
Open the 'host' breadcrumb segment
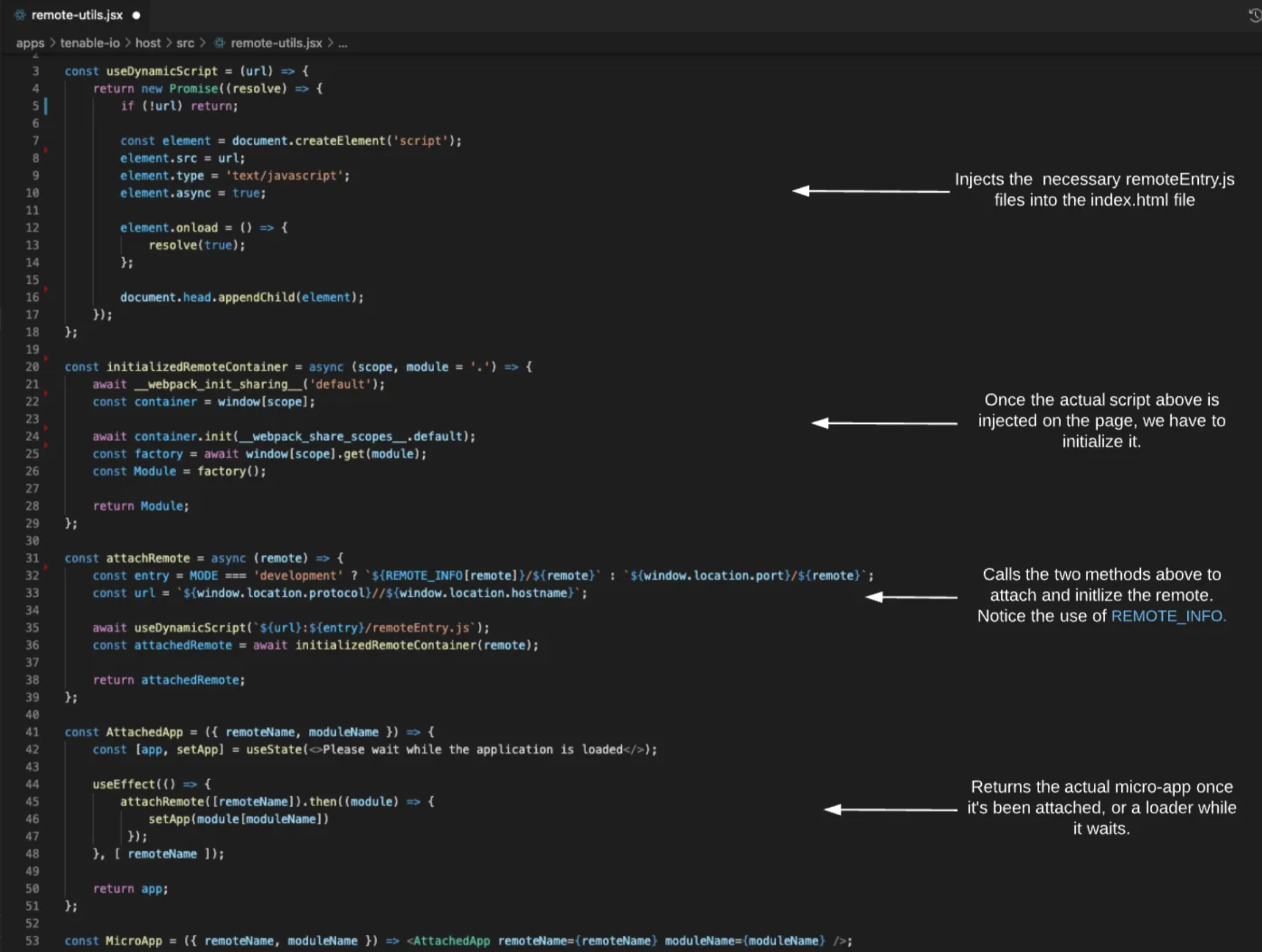(x=148, y=43)
